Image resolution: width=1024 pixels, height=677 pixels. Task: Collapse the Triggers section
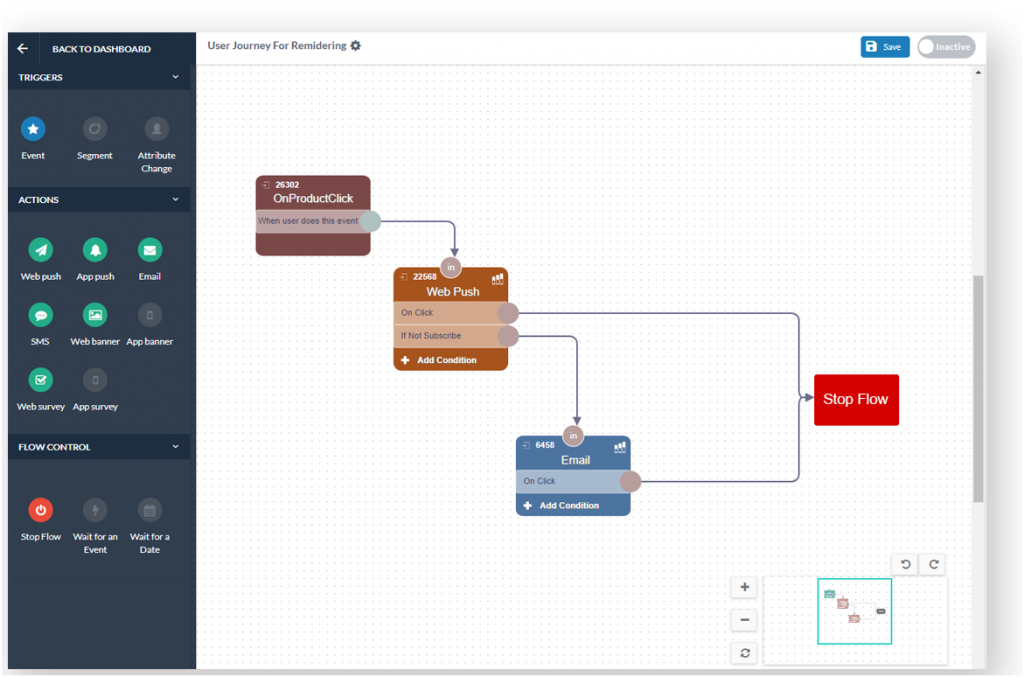(x=176, y=77)
